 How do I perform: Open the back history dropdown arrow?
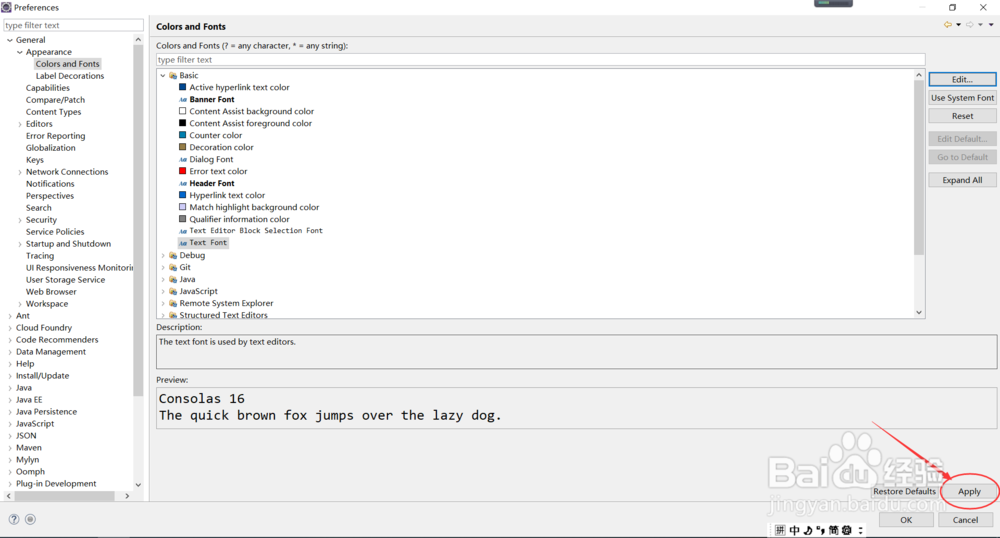(958, 25)
